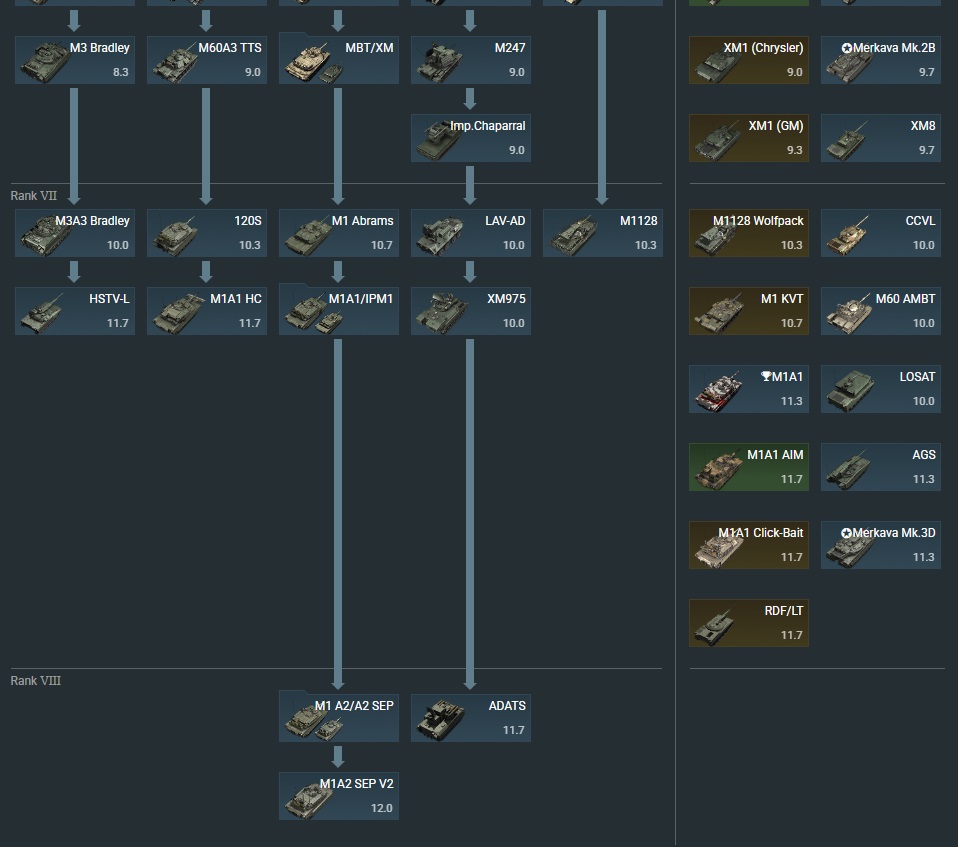Click the M1 Abrams tank icon
This screenshot has width=958, height=847.
(308, 237)
